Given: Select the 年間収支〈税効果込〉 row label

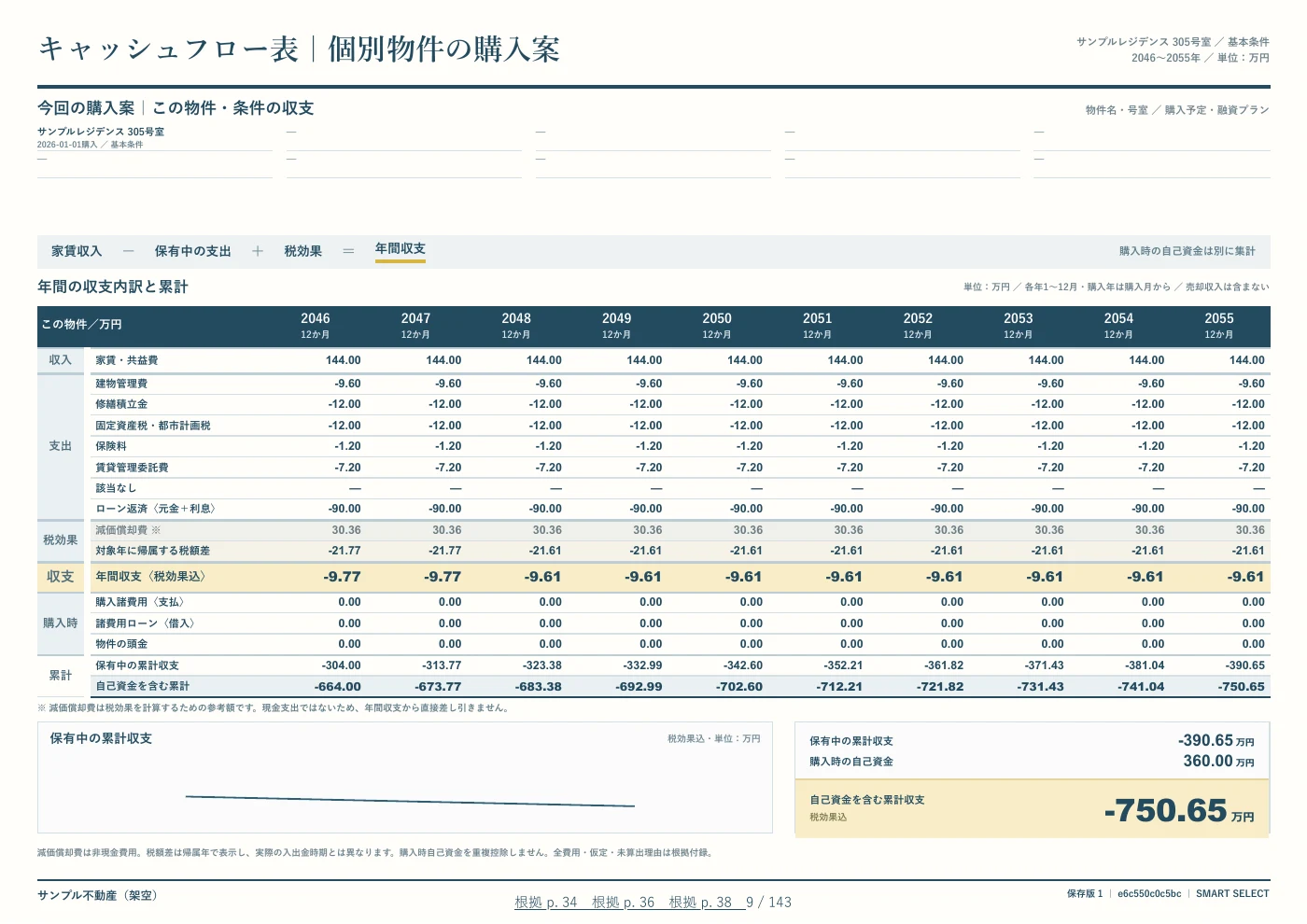Looking at the screenshot, I should (x=151, y=577).
